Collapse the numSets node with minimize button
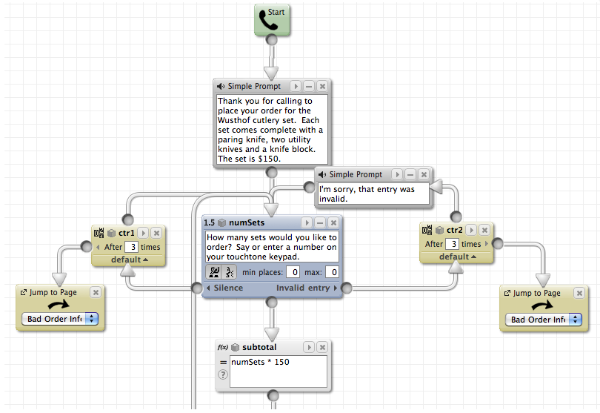 tap(319, 220)
